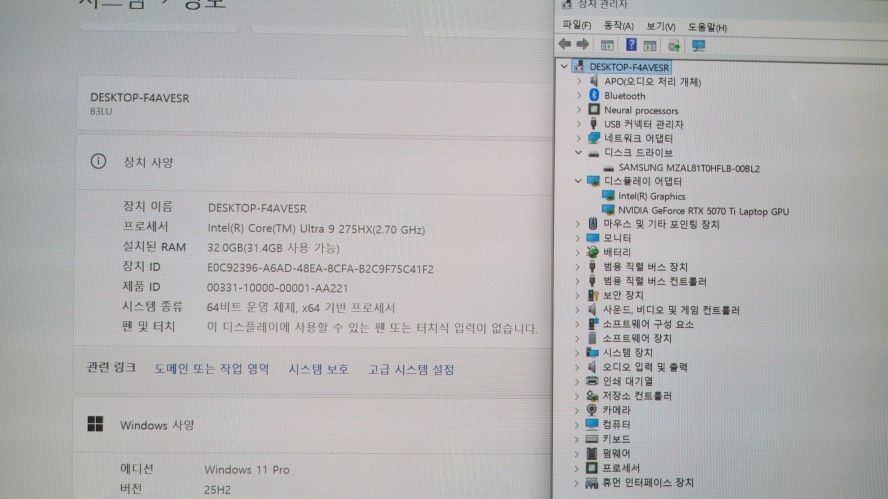Click the Windows logo beside Windows 사양
Screen dimensions: 888x499
click(x=95, y=423)
